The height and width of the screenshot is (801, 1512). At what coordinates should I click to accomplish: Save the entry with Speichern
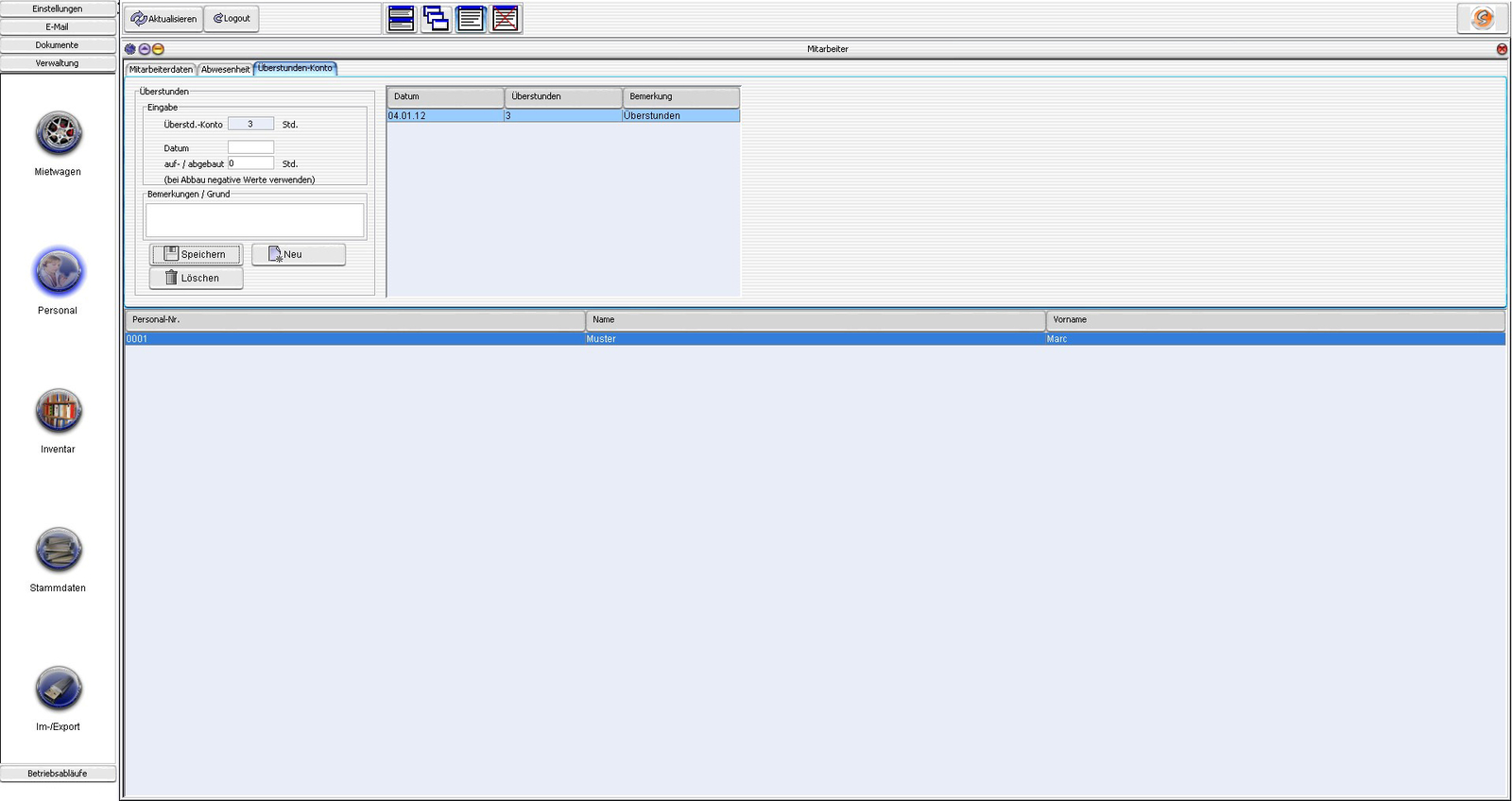tap(196, 254)
